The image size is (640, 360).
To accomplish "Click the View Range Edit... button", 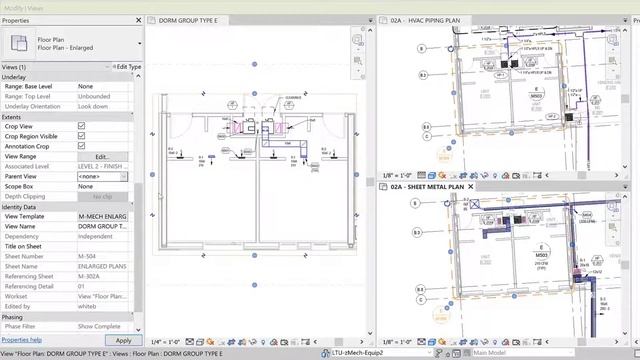I will (x=102, y=156).
